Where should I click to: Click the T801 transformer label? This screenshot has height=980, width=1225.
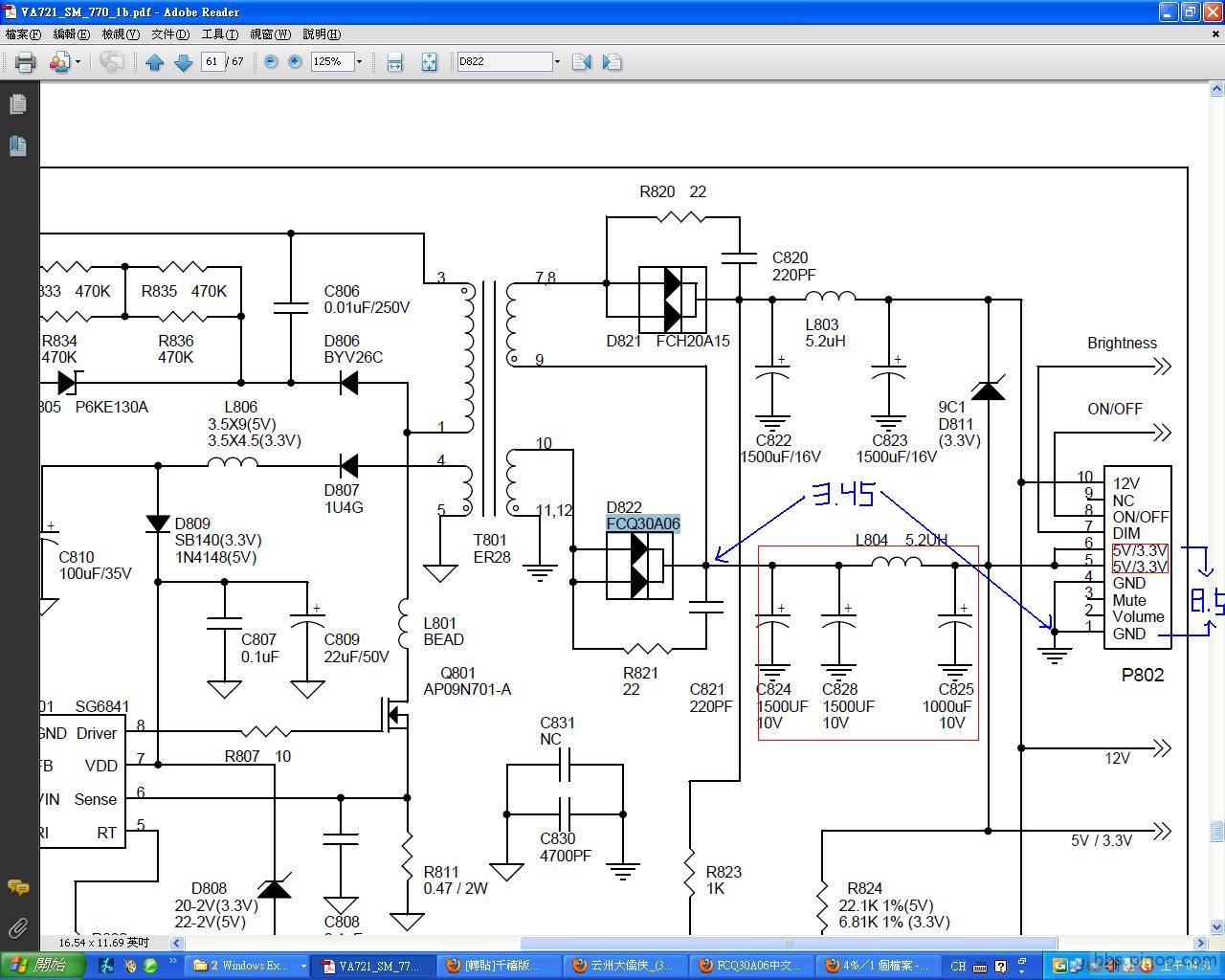pyautogui.click(x=490, y=540)
